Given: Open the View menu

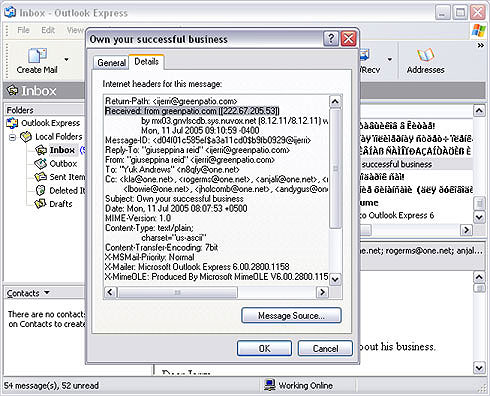Looking at the screenshot, I should click(x=75, y=30).
